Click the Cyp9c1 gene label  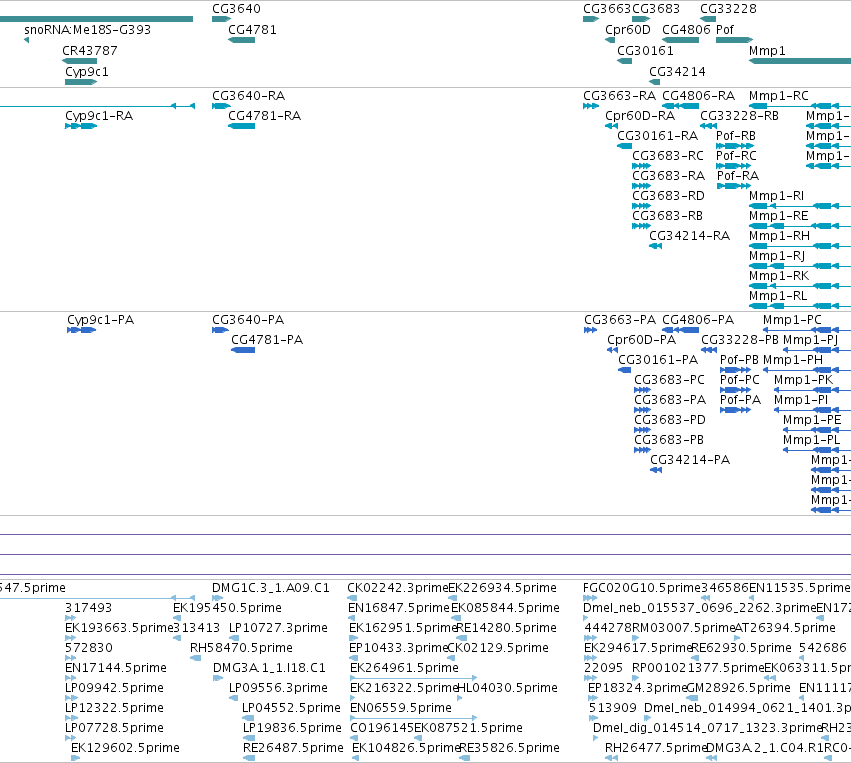[x=87, y=72]
